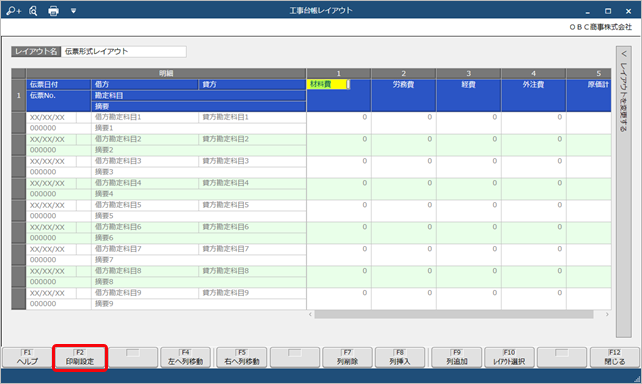642x384 pixels.
Task: Select the 経費 column header
Action: coord(469,95)
